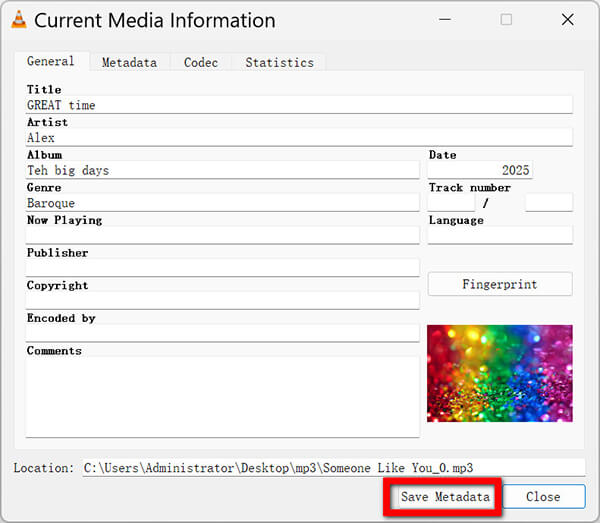Focus the first Track number box
This screenshot has width=600, height=523.
coord(451,202)
